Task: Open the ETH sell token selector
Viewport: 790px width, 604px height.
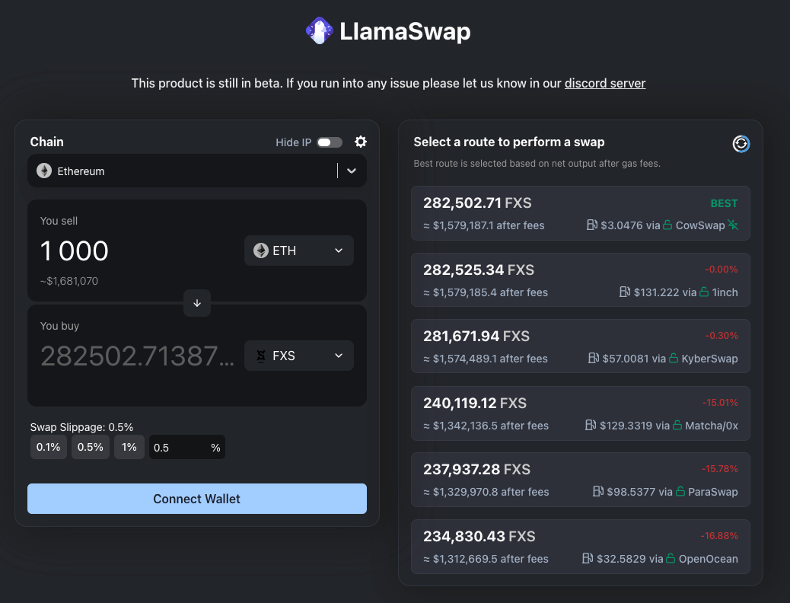Action: (298, 251)
